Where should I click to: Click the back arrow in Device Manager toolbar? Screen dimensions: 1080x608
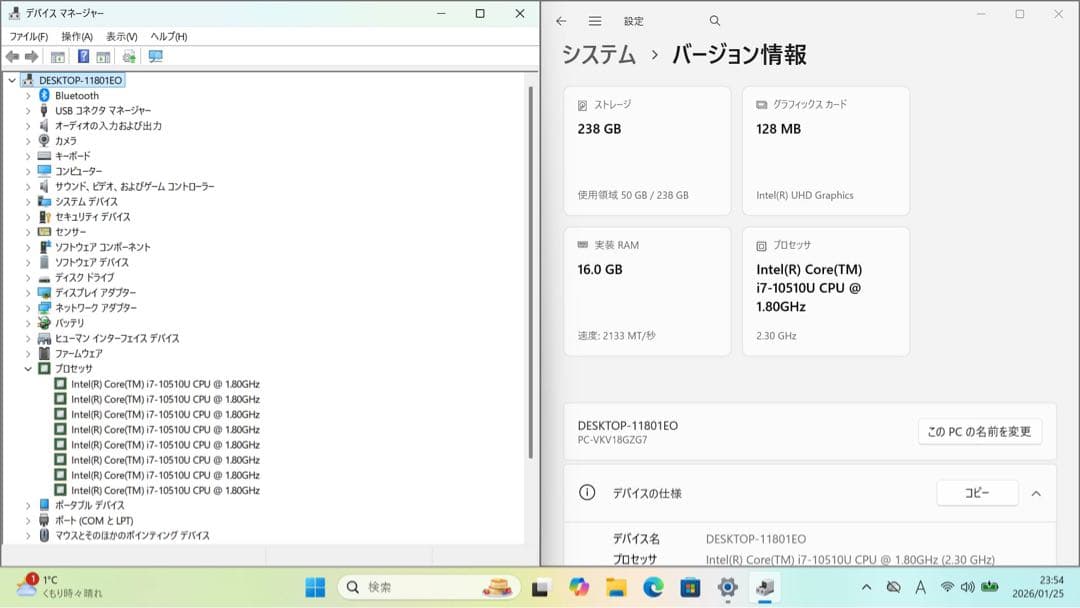(x=12, y=56)
